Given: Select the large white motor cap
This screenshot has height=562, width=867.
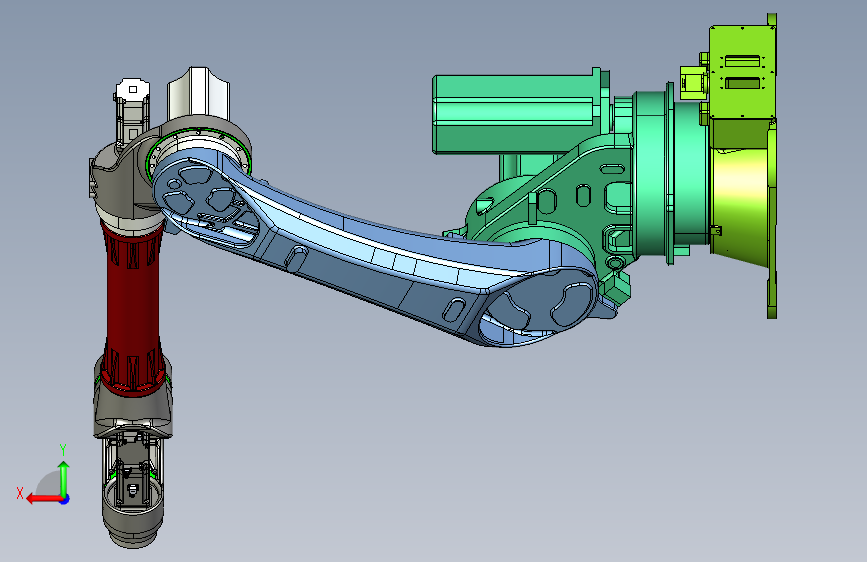Looking at the screenshot, I should (199, 93).
